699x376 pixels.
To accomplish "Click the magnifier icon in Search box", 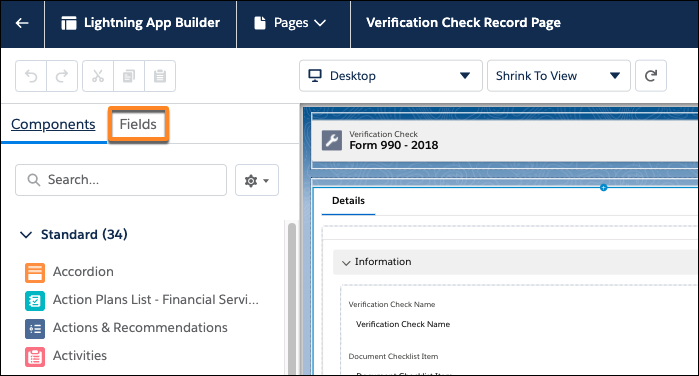I will coord(33,180).
